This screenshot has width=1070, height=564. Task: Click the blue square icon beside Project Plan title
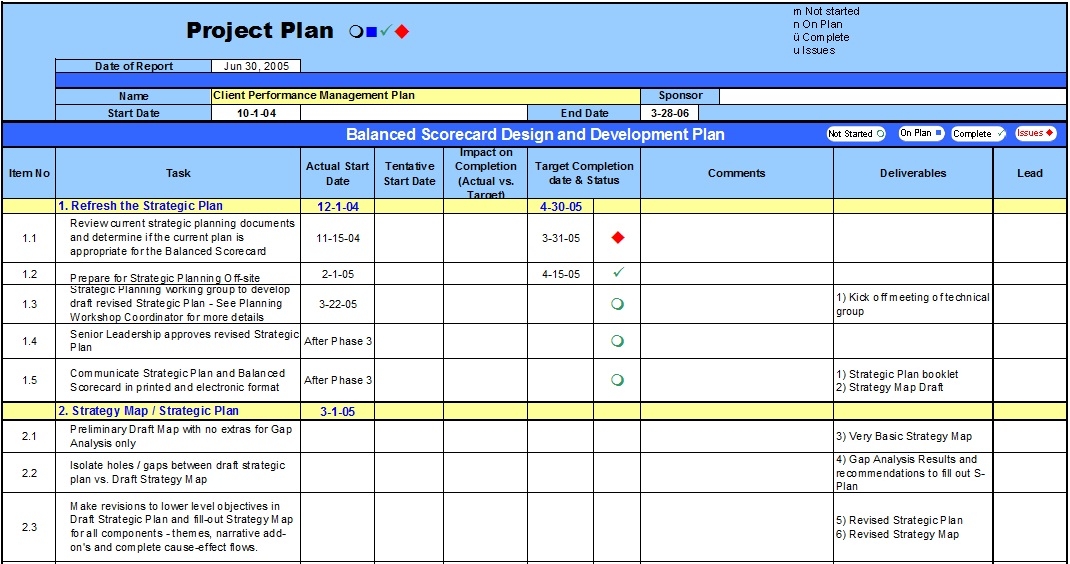click(371, 32)
